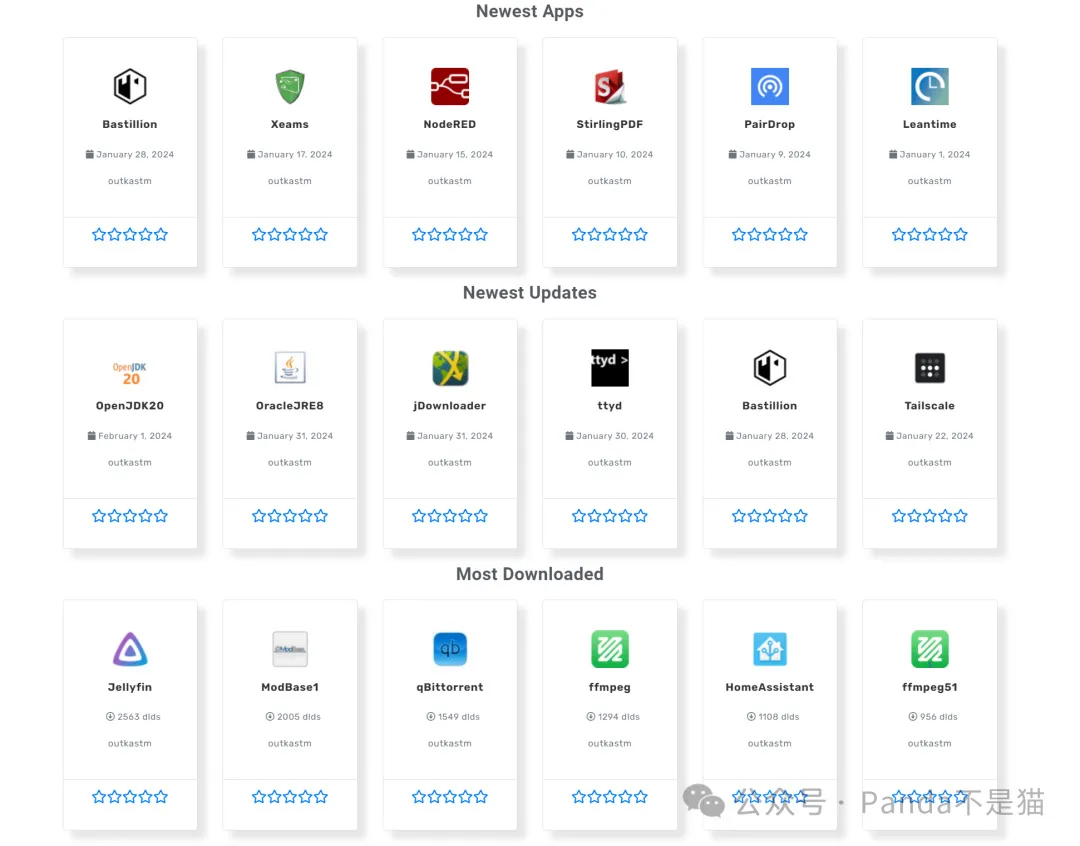Select the jDownloader app icon
Viewport: 1080px width, 846px height.
pyautogui.click(x=450, y=367)
